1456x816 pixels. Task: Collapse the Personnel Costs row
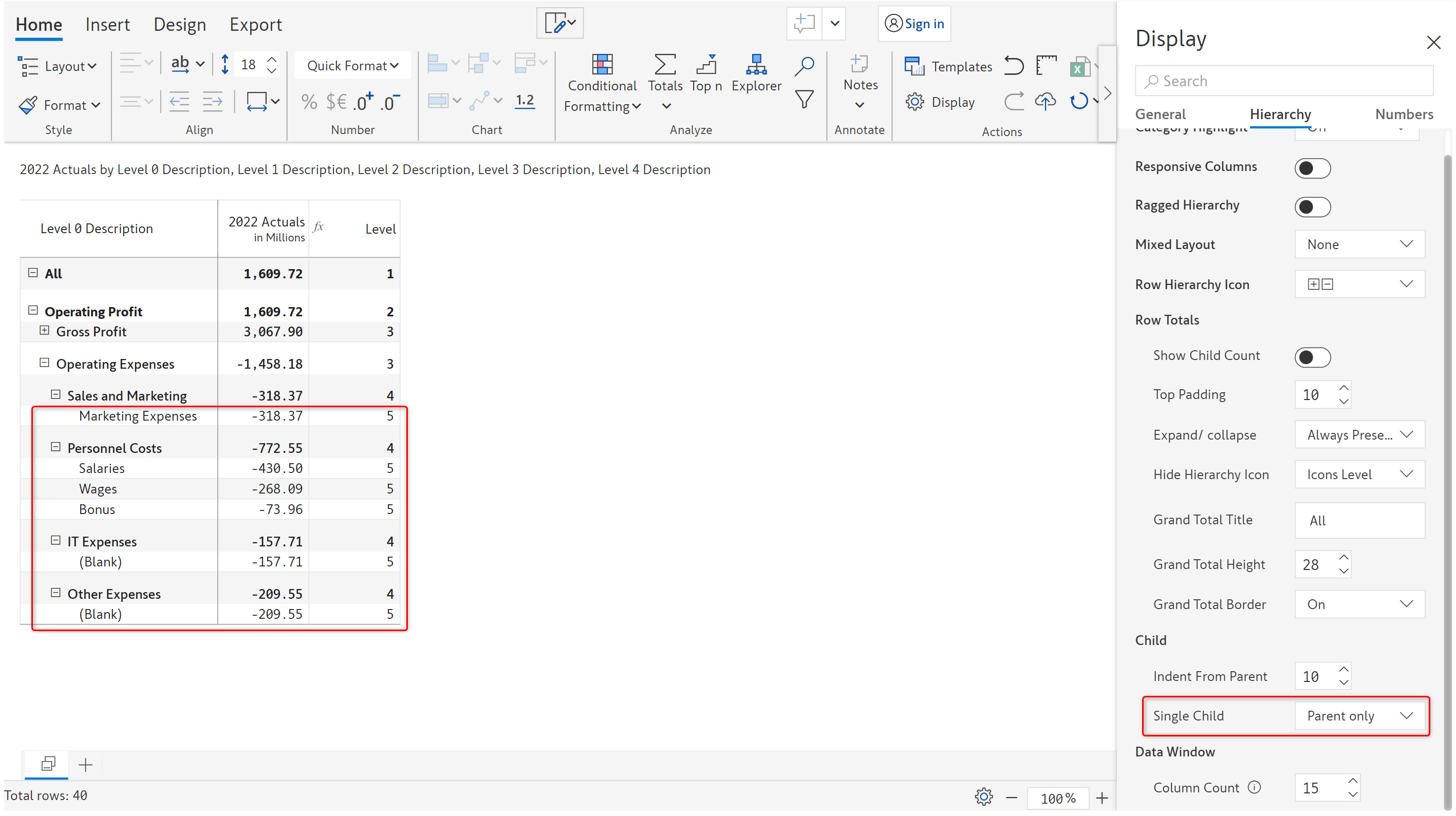tap(55, 447)
